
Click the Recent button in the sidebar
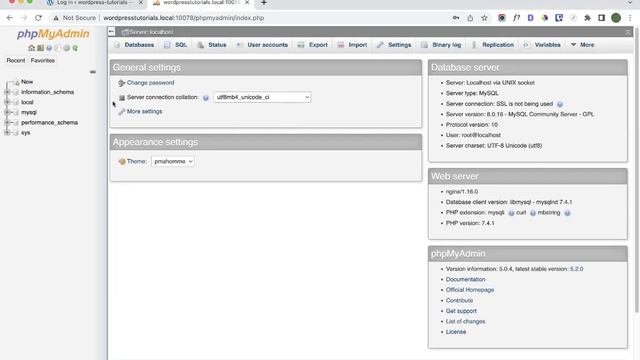pos(16,60)
